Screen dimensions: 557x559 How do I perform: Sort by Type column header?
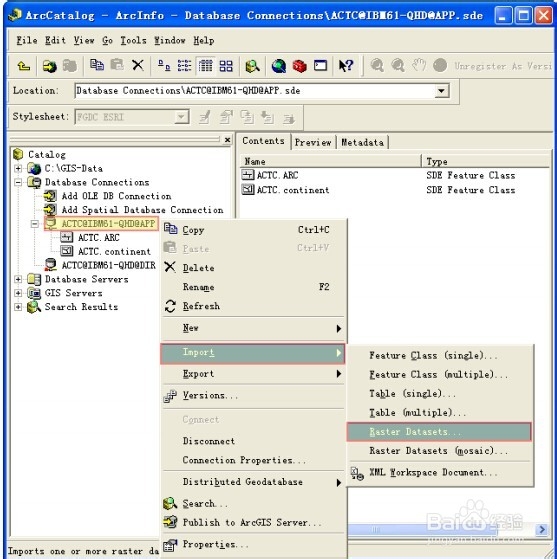point(486,161)
